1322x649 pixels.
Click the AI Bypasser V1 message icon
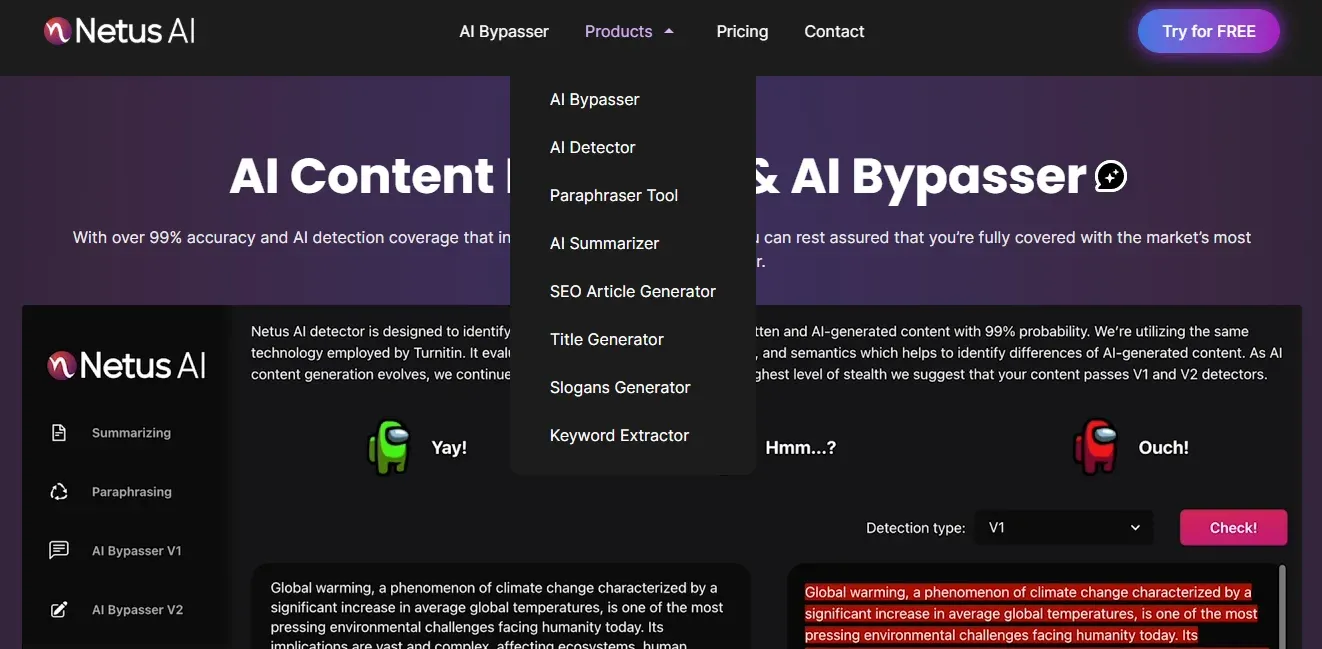coord(59,551)
